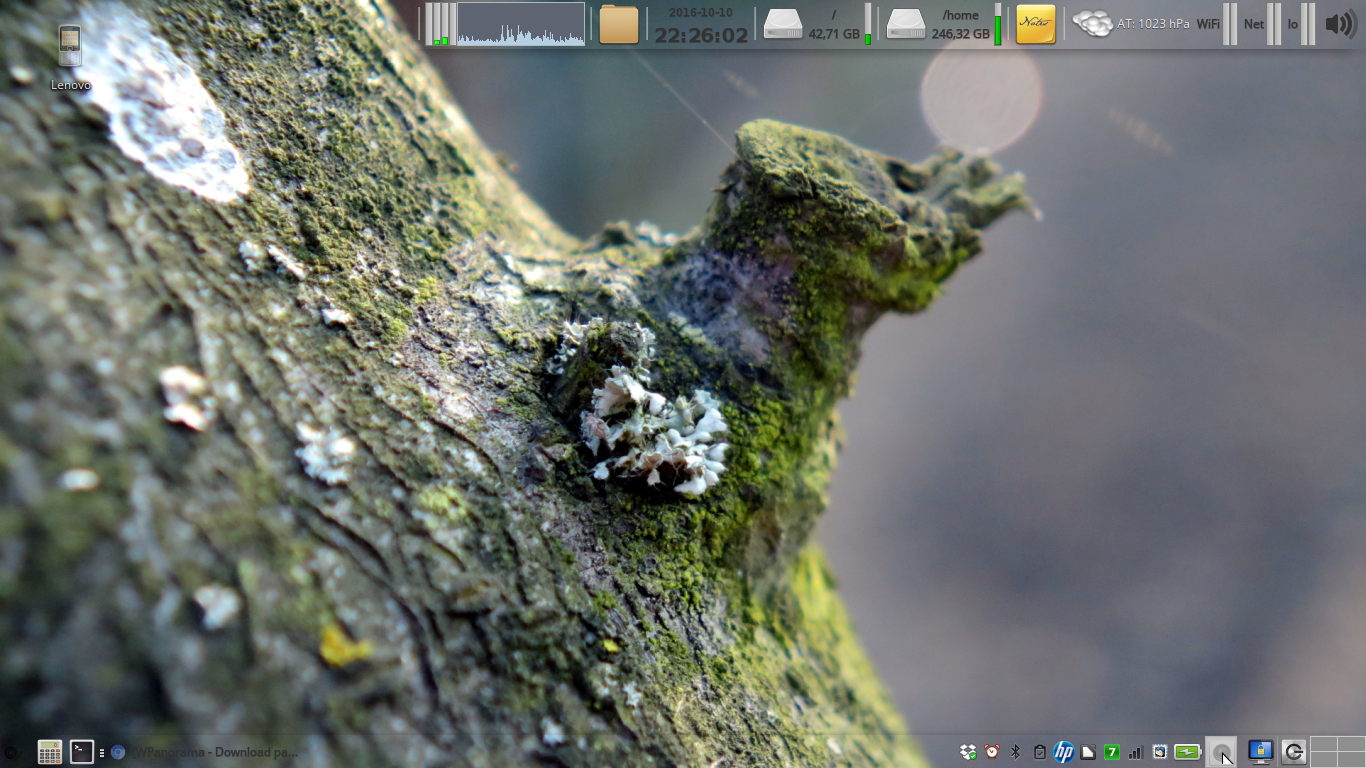Image resolution: width=1366 pixels, height=768 pixels.
Task: Open the HP tray icon
Action: pyautogui.click(x=1064, y=752)
